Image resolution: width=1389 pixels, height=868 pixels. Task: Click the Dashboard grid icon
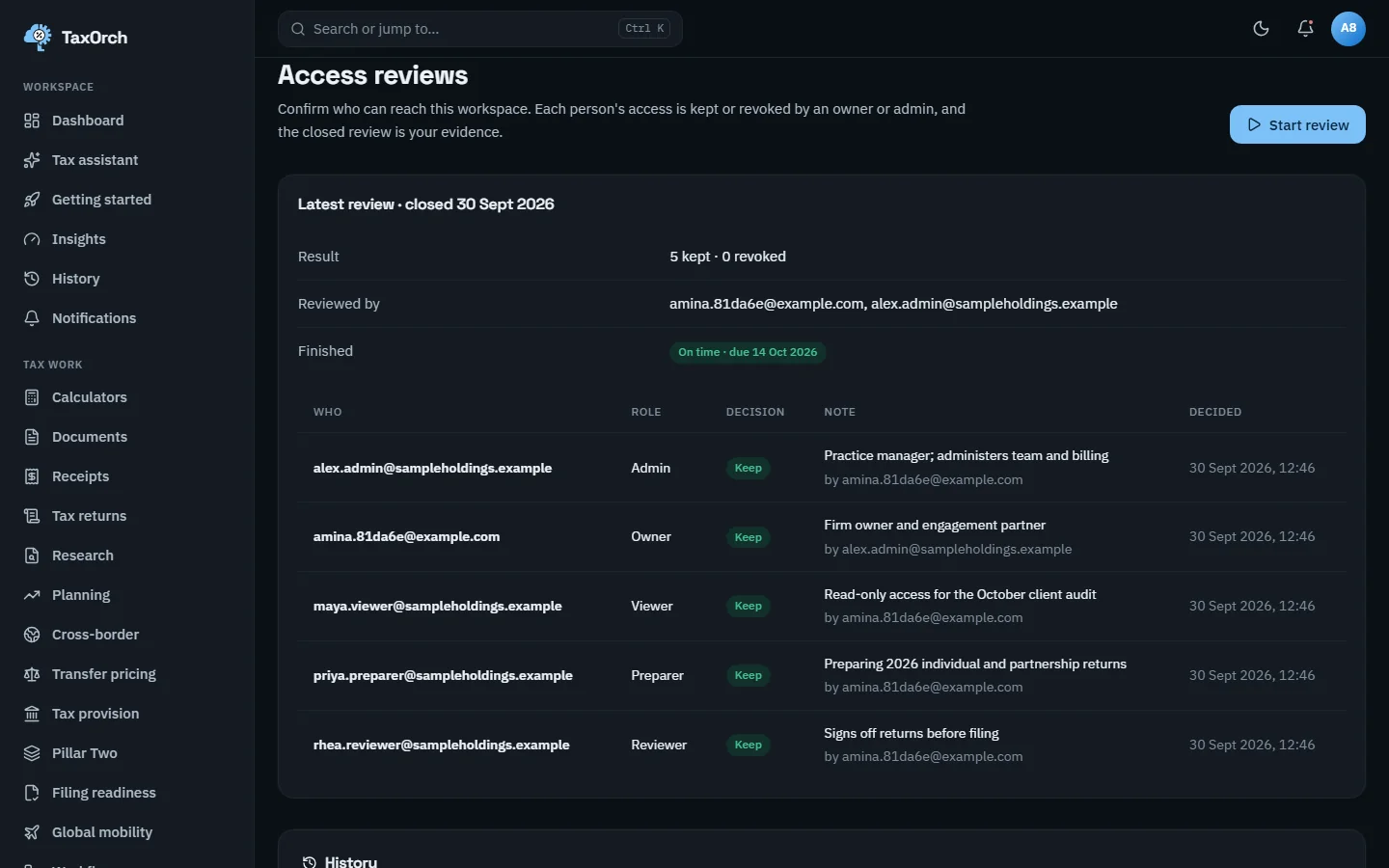32,121
